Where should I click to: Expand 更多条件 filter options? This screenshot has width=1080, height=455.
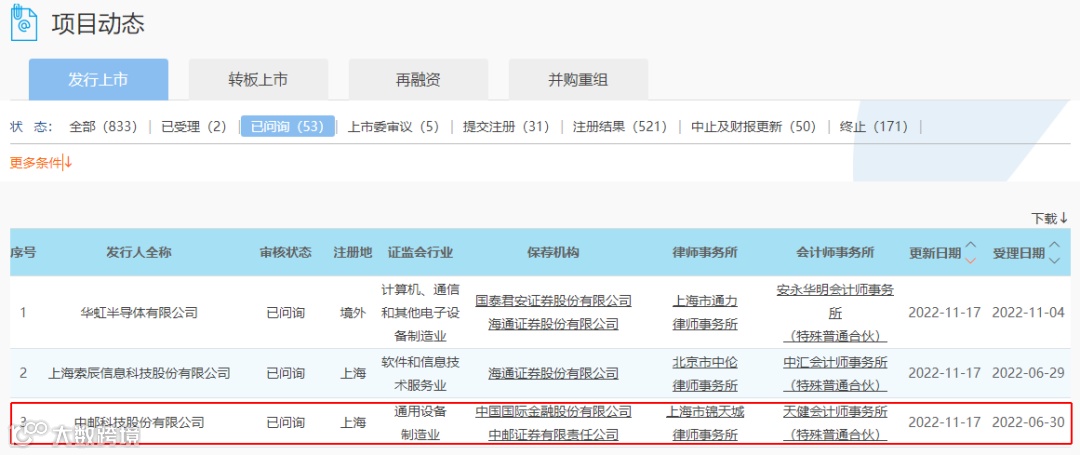[41, 163]
